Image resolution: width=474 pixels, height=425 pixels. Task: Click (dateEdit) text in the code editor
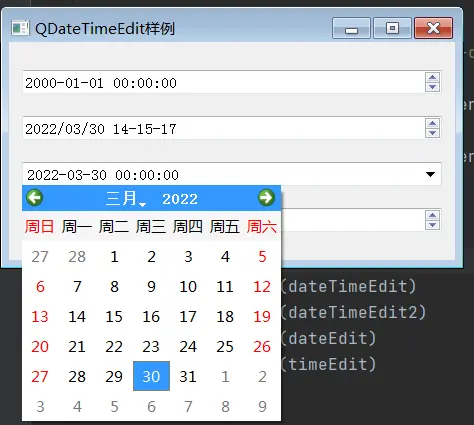(x=329, y=338)
